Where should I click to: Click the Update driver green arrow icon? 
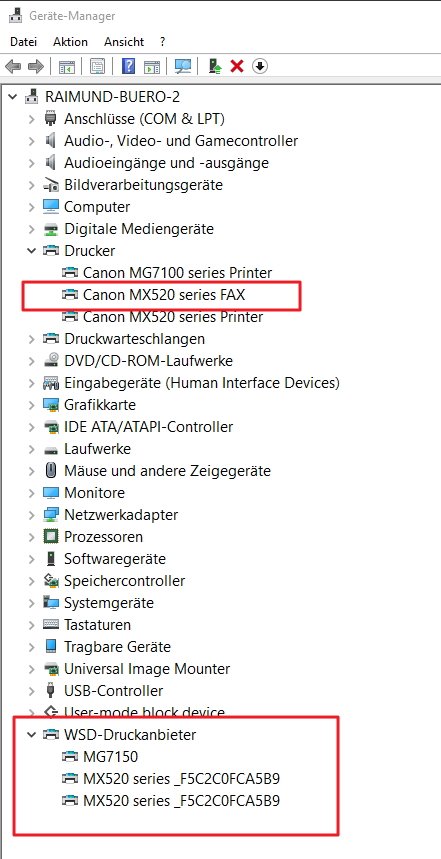click(x=215, y=66)
